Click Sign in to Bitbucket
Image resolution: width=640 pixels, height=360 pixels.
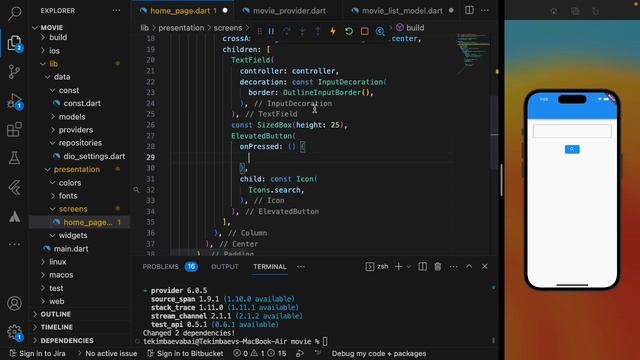point(186,353)
